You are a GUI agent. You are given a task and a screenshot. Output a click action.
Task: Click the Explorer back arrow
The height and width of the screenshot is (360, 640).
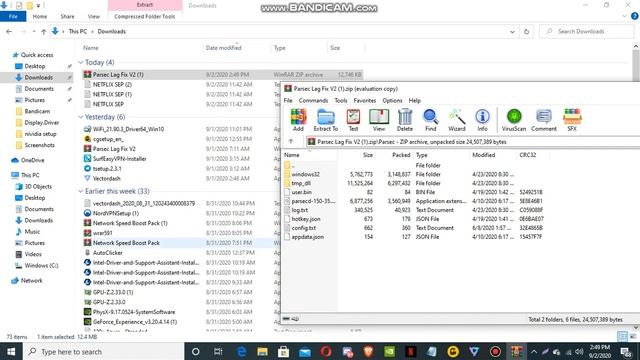click(x=9, y=31)
